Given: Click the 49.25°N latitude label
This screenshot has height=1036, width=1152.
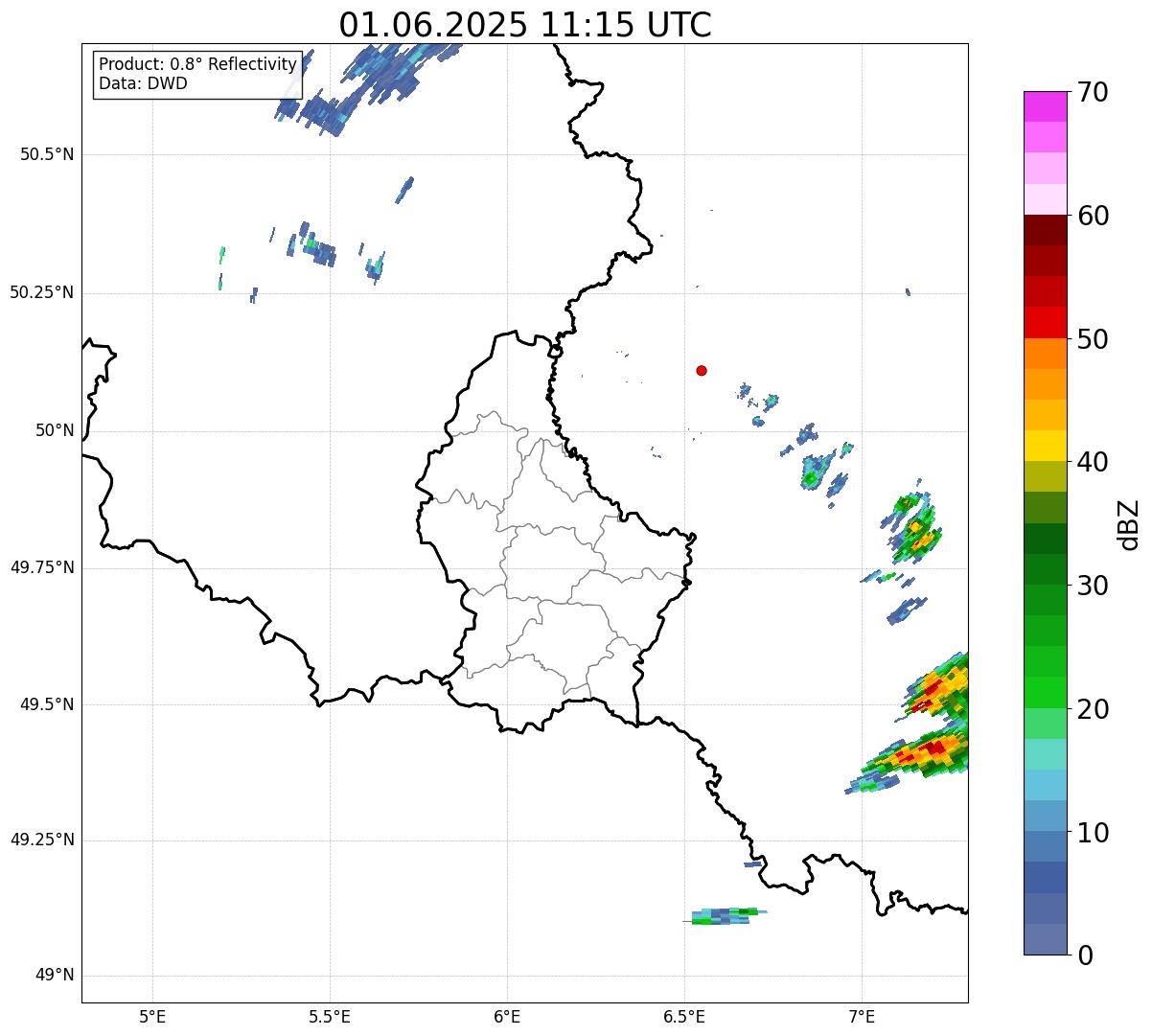Looking at the screenshot, I should (41, 840).
